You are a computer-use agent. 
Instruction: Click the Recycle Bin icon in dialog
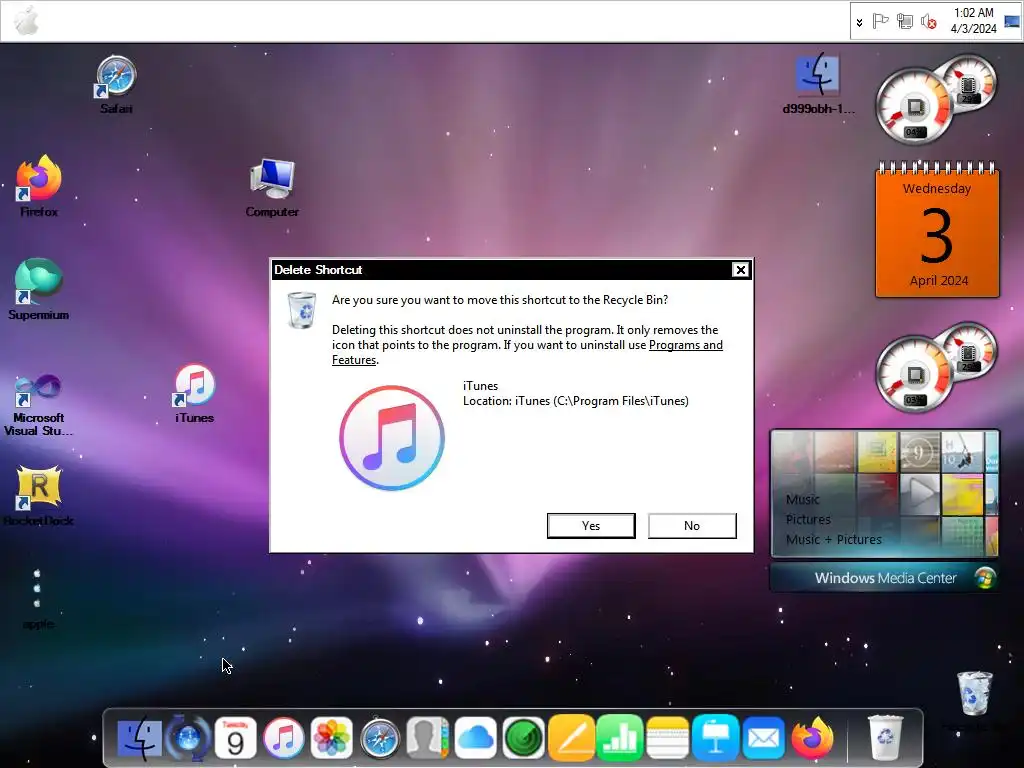[x=302, y=310]
